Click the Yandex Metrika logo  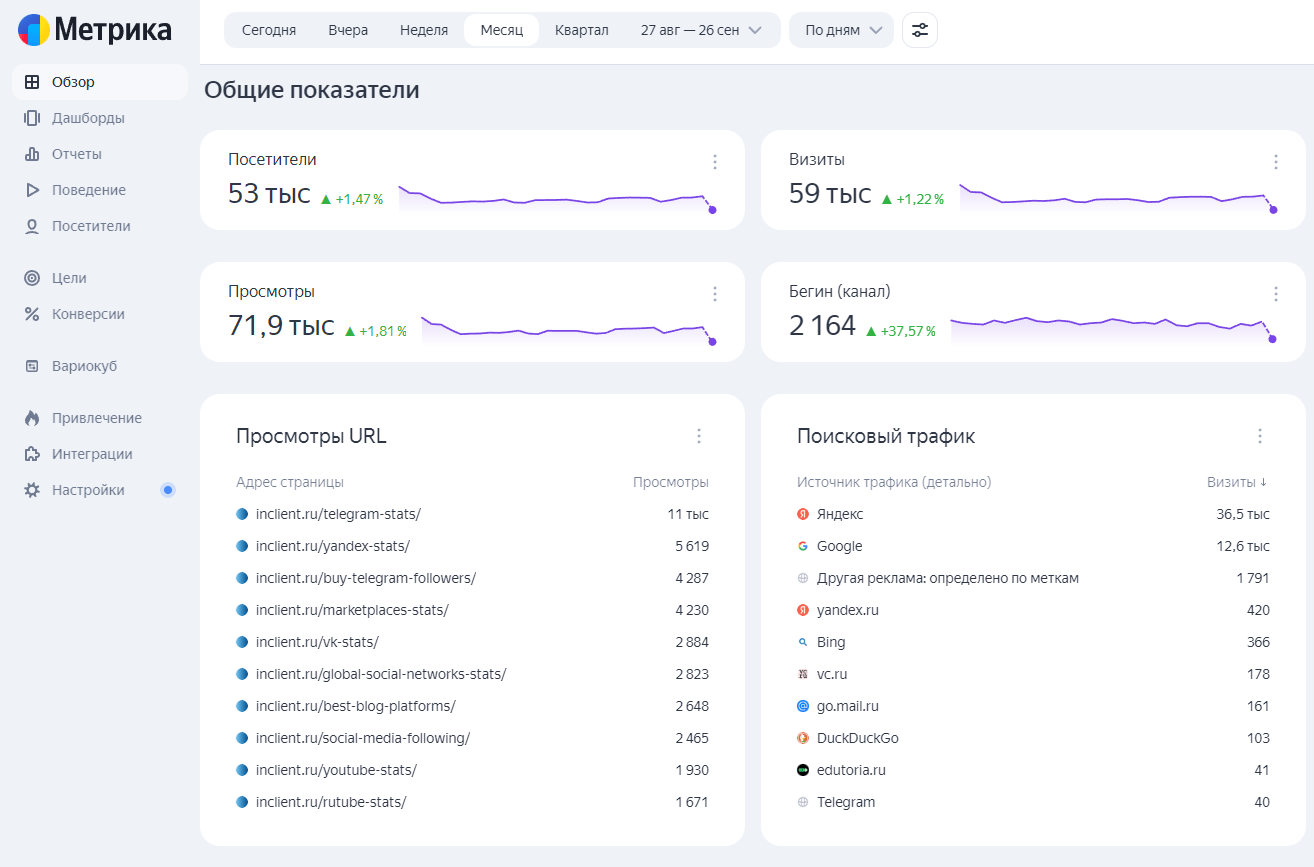tap(95, 30)
